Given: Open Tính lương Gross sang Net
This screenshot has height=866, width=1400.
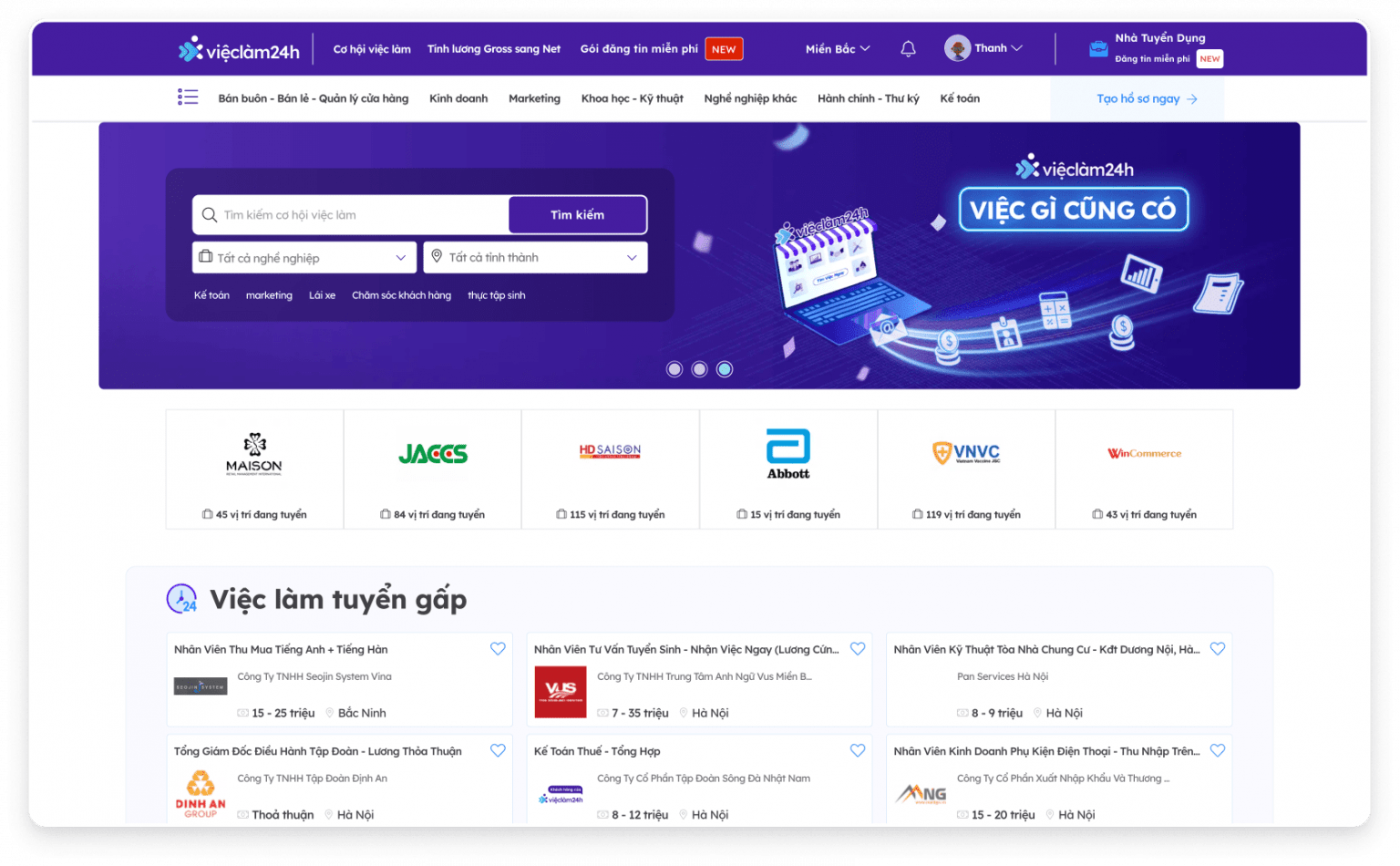Looking at the screenshot, I should 494,49.
